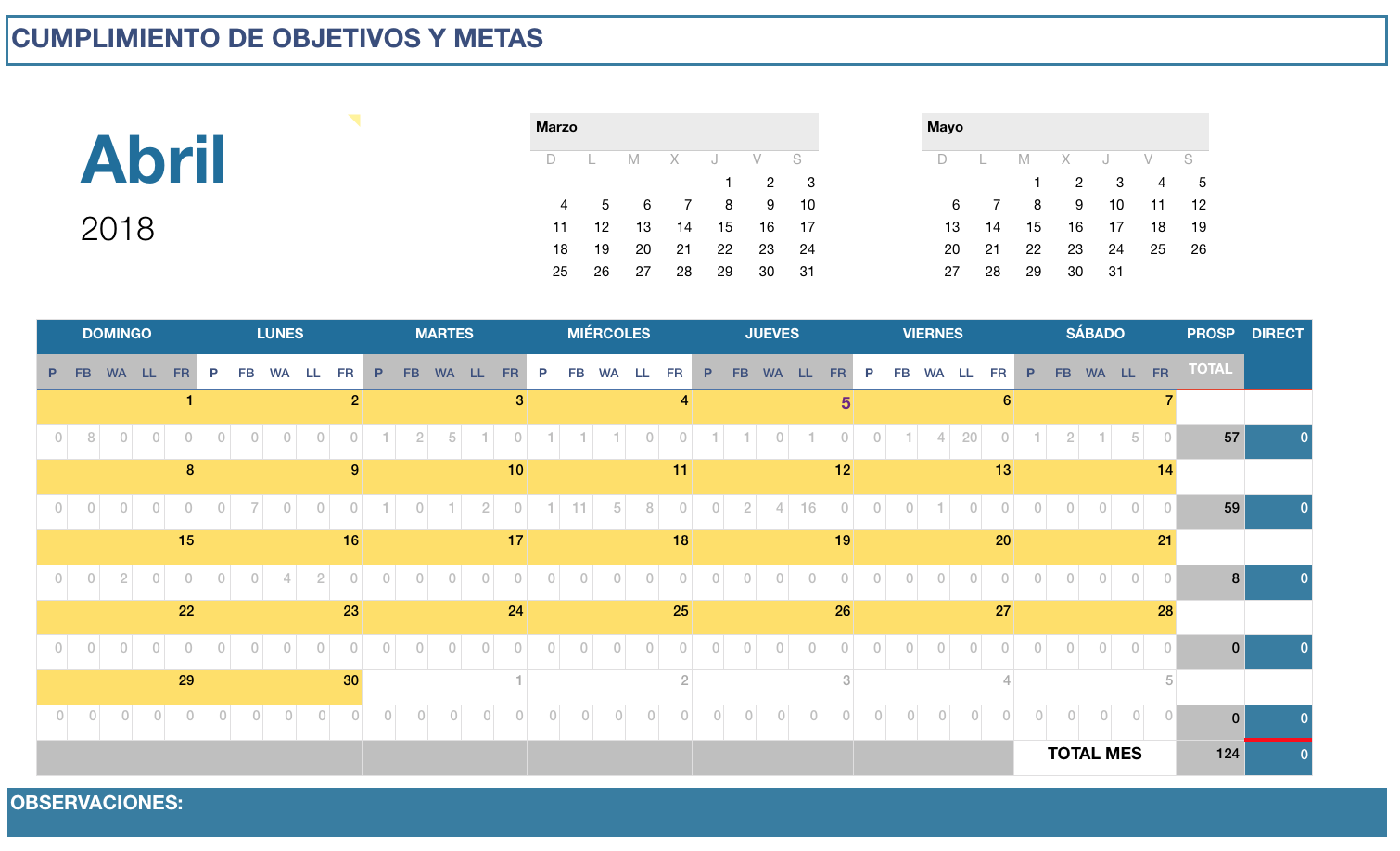Image resolution: width=1400 pixels, height=851 pixels.
Task: Select the purple date 5 under JUEVES
Action: click(845, 403)
